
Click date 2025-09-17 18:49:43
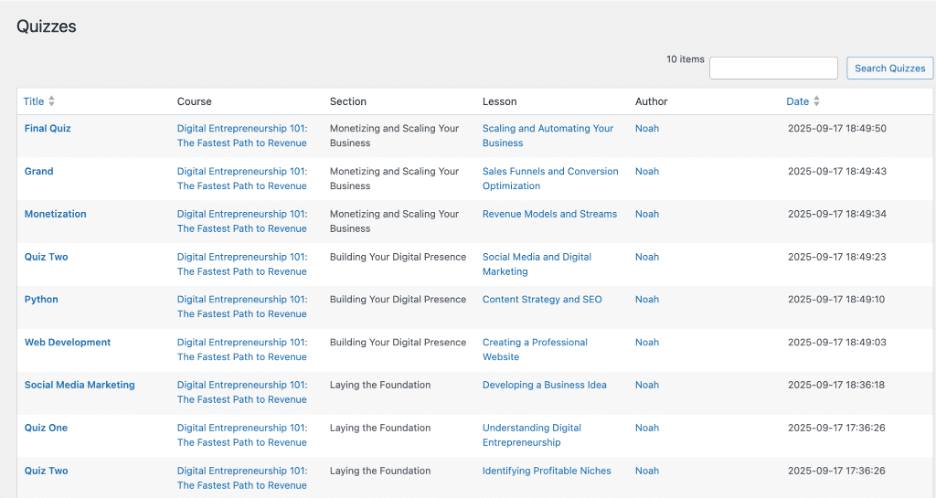click(x=837, y=171)
